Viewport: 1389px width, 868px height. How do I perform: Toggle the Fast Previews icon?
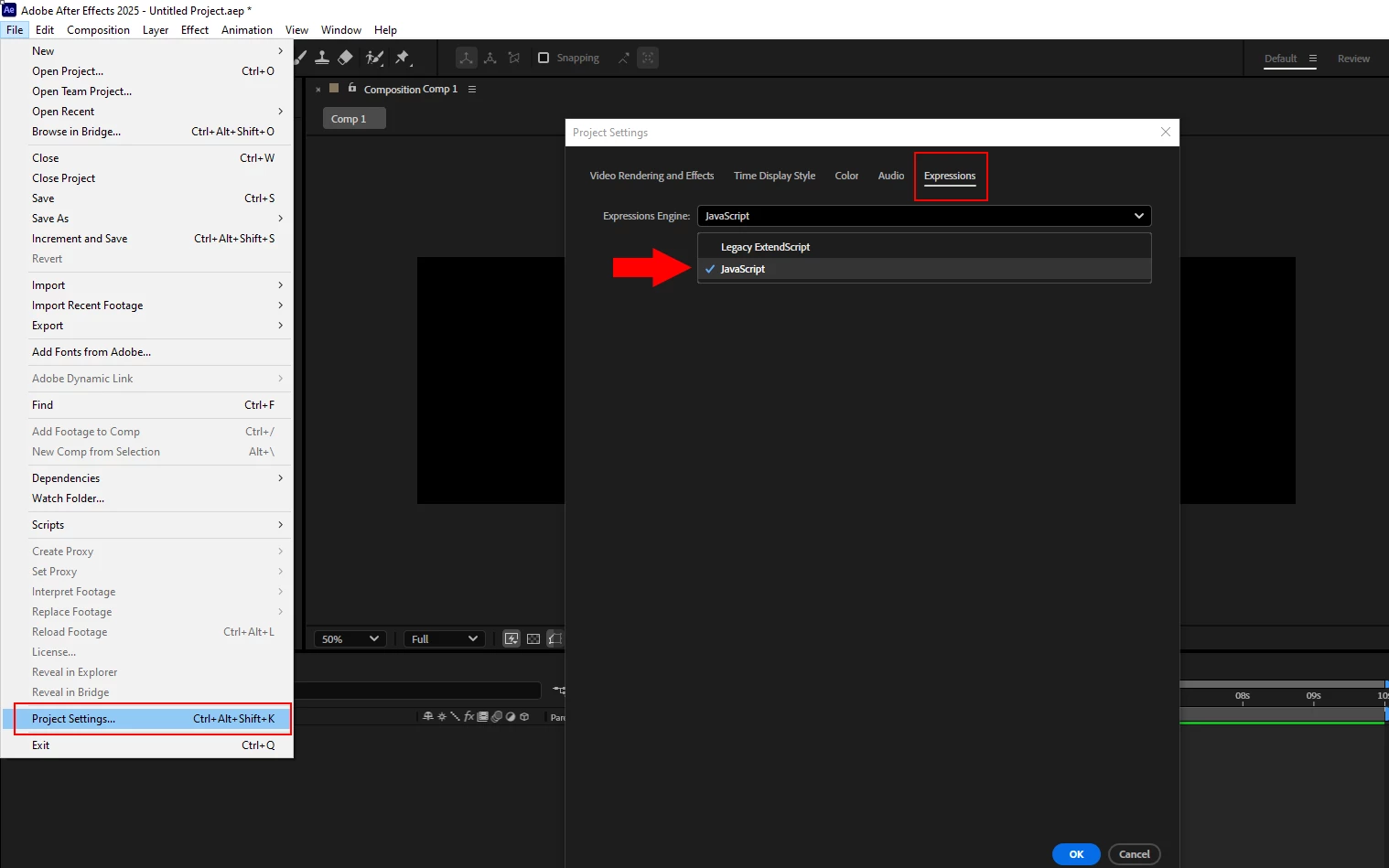click(511, 638)
